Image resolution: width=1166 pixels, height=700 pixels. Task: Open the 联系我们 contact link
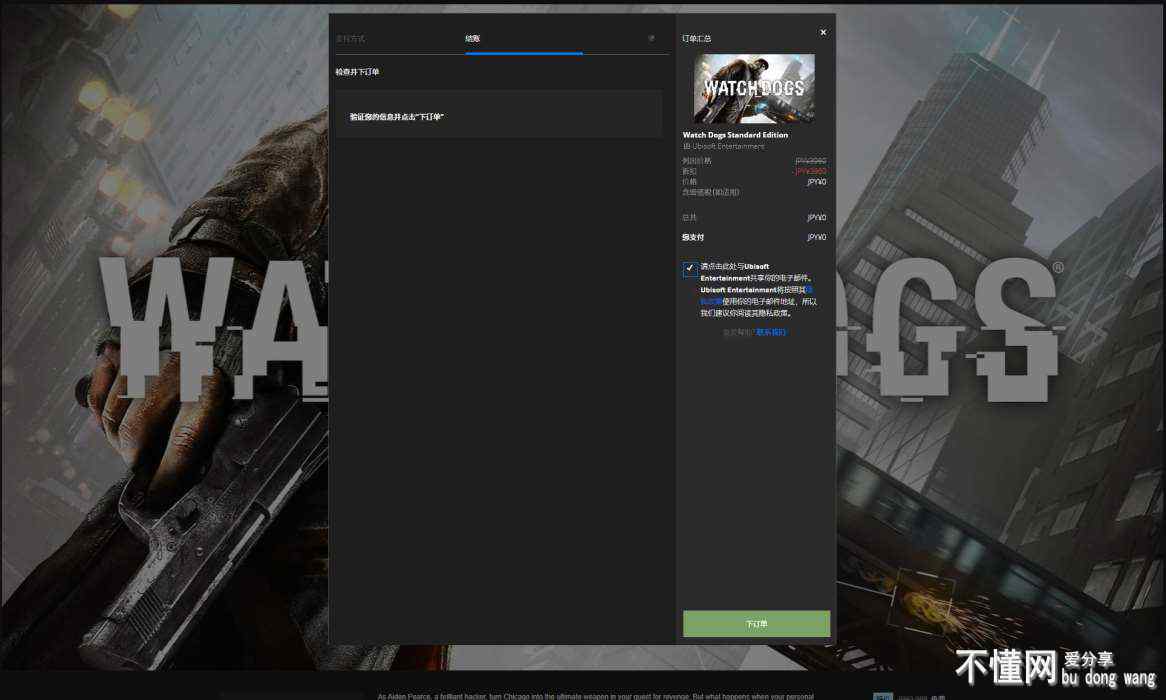coord(770,332)
